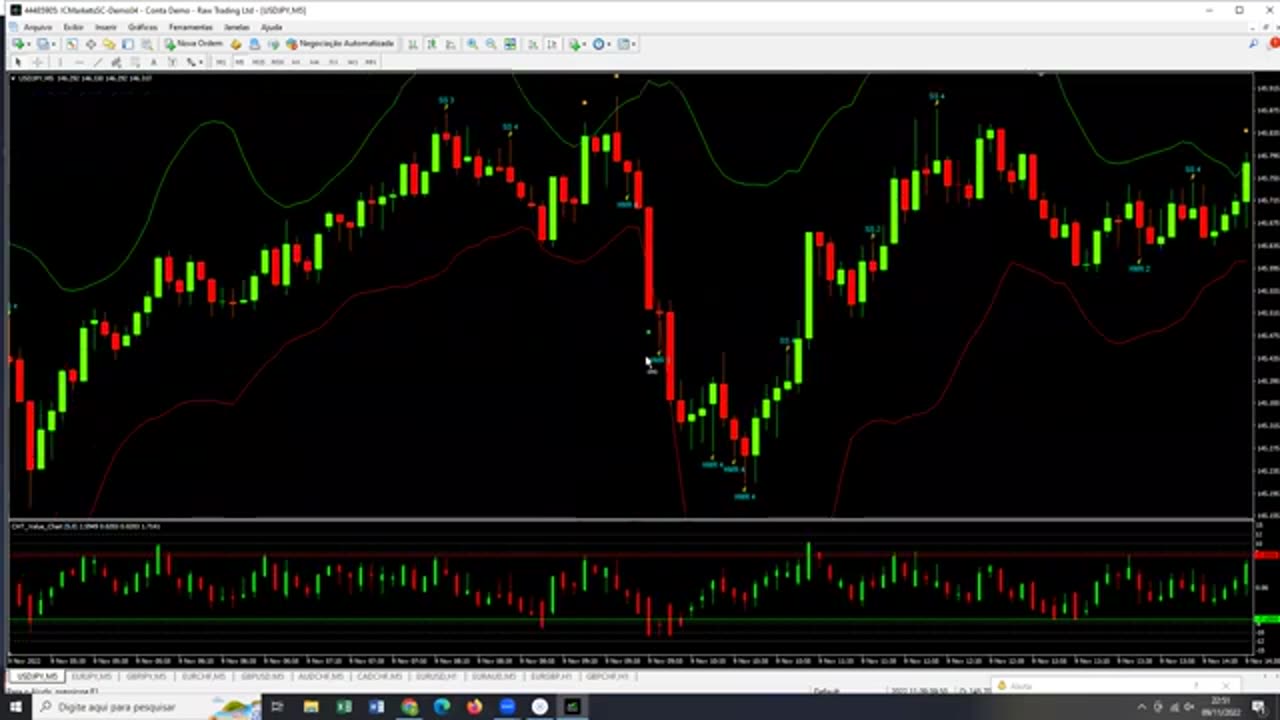Open the Windows Start menu
The height and width of the screenshot is (720, 1280).
tap(15, 707)
